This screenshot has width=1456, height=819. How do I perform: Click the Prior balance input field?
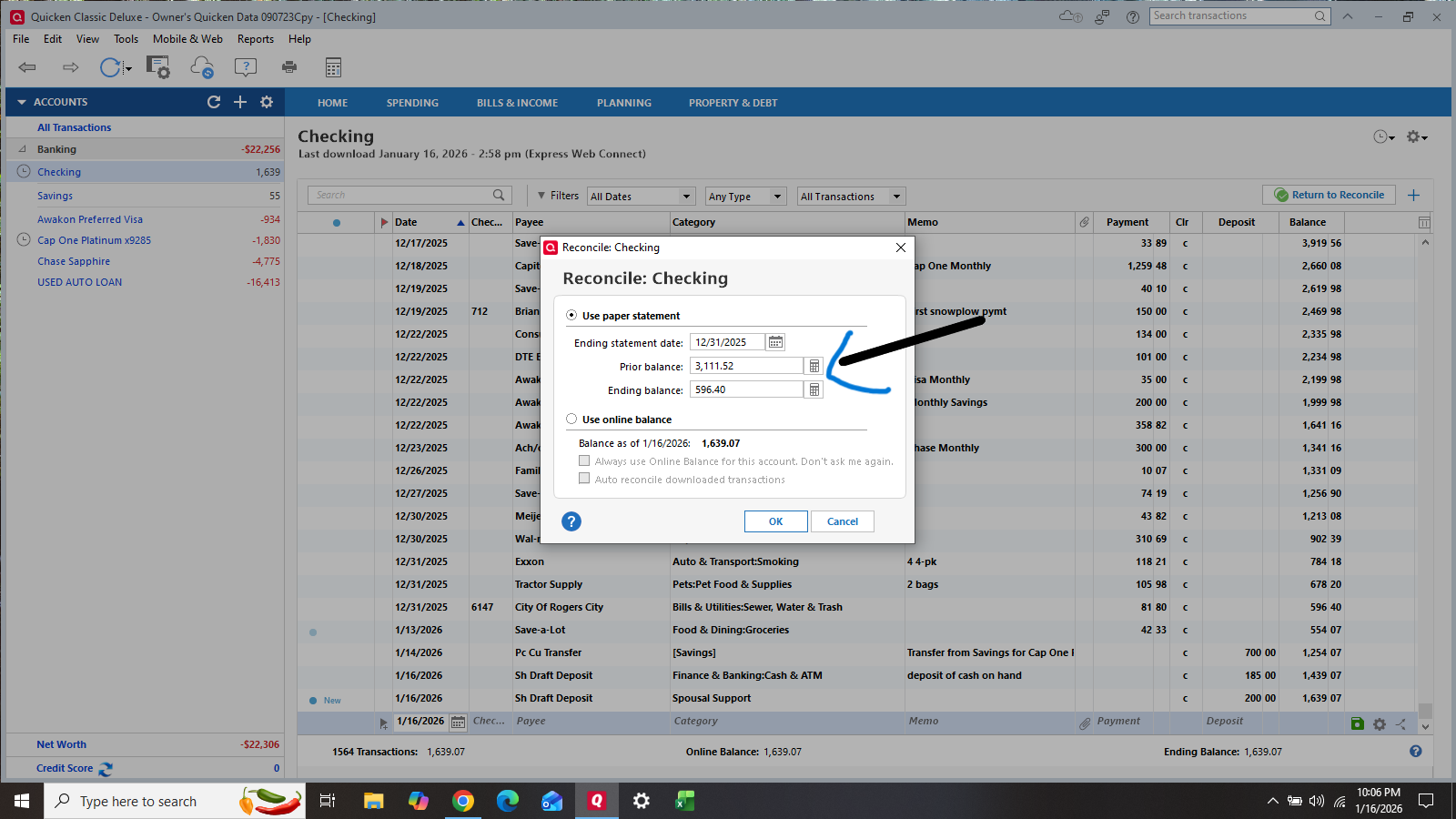pos(746,366)
